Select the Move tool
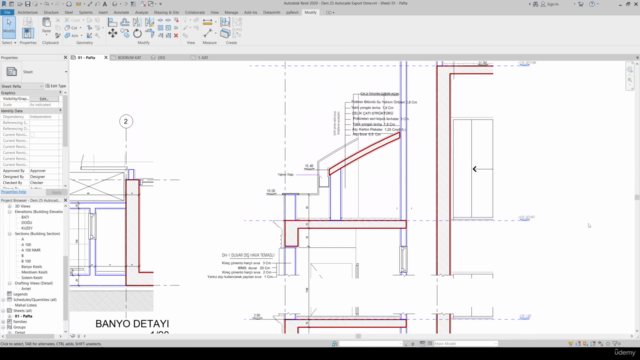Screen dimensions: 640x360 click(112, 33)
